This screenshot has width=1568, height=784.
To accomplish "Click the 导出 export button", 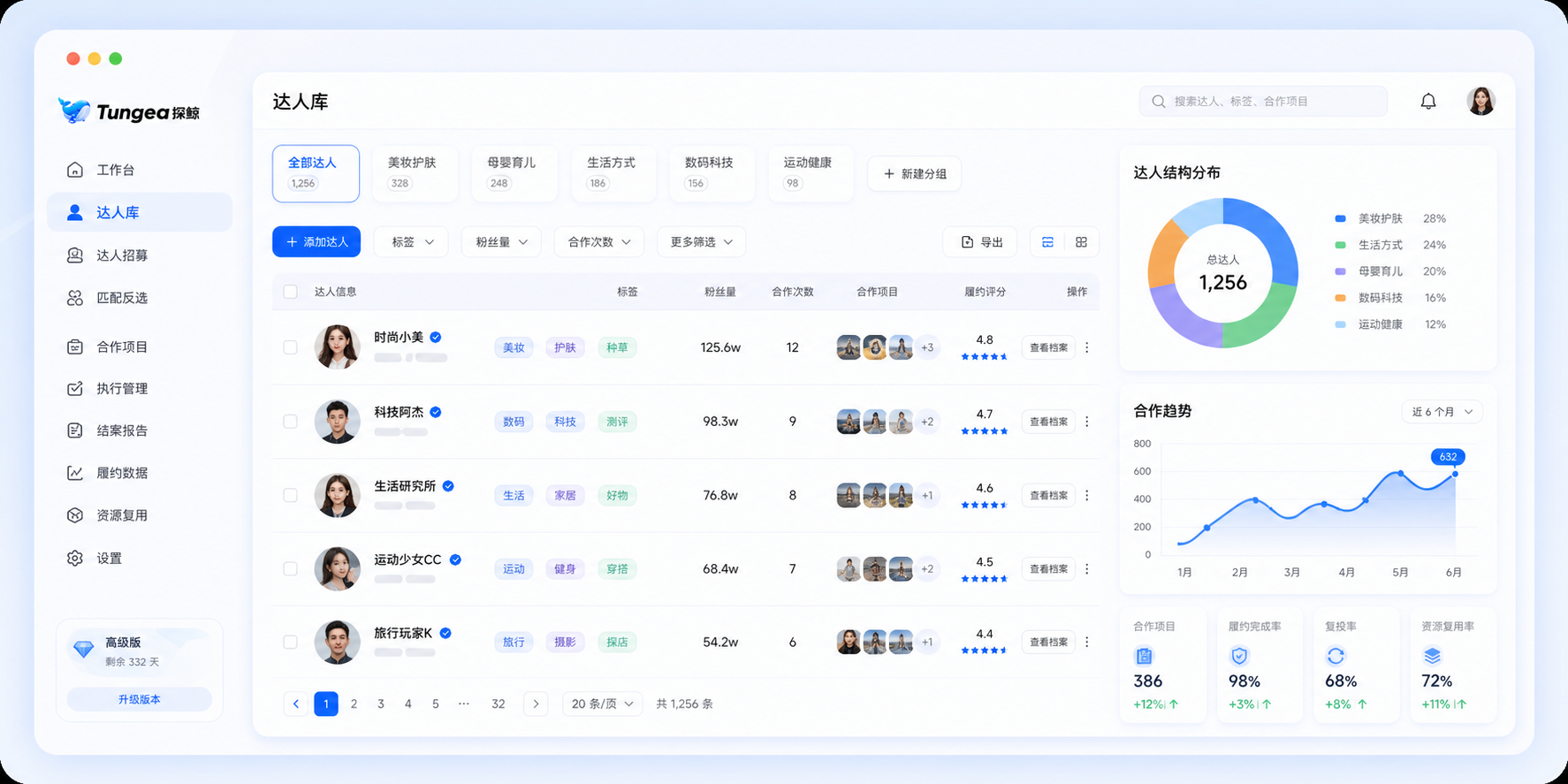I will tap(980, 242).
